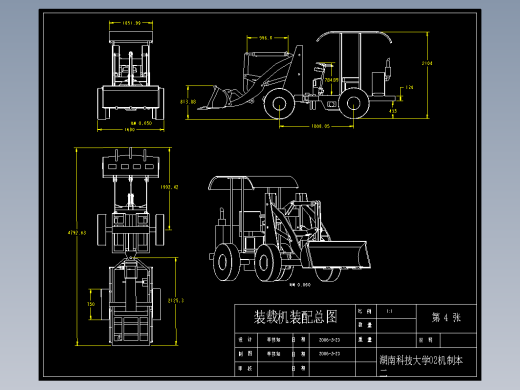Select the 2104 overall height dimension

427,63
